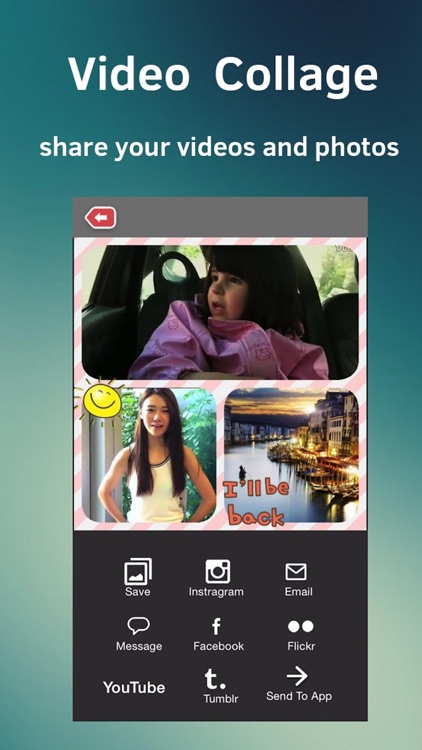This screenshot has width=422, height=750.
Task: Select the long-haired woman video frame
Action: coord(149,455)
